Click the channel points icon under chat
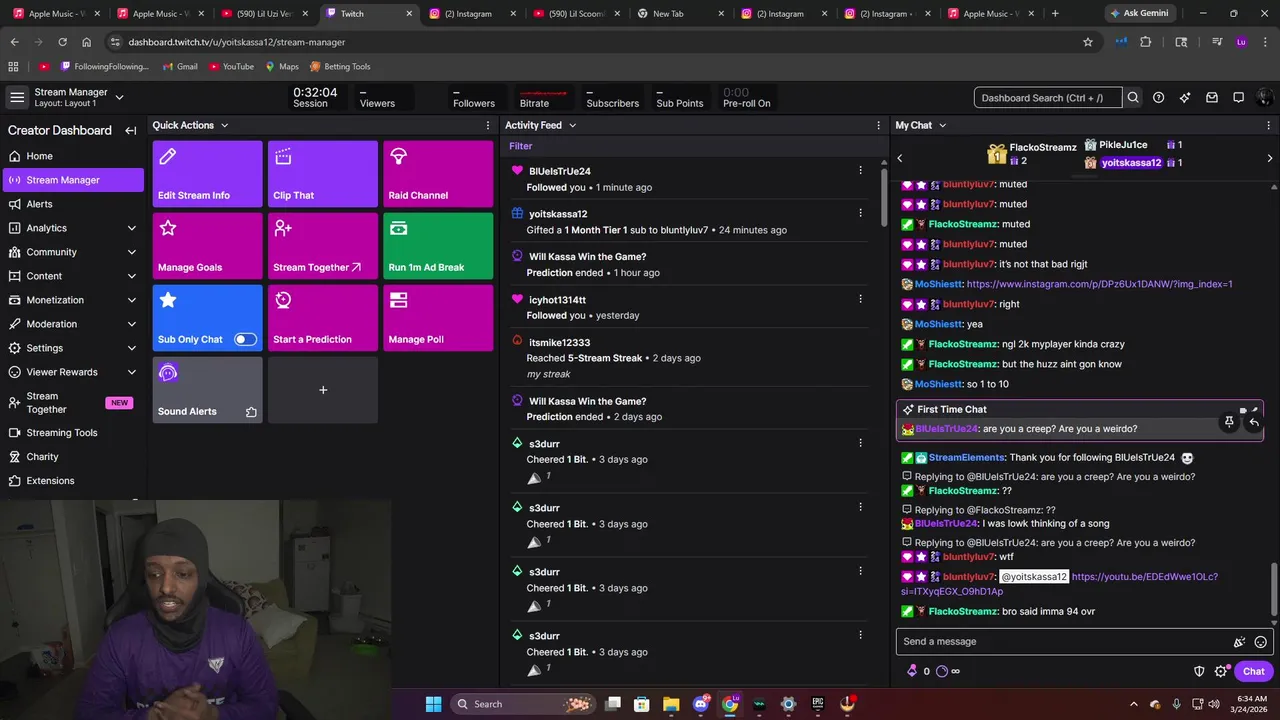The image size is (1280, 720). coord(942,671)
